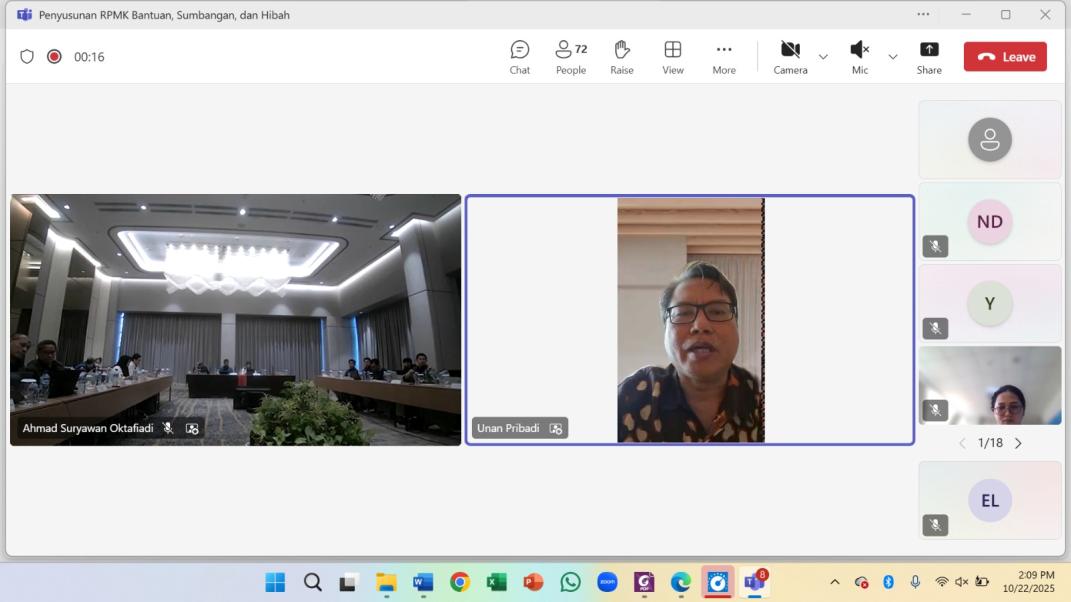Go to previous page of participants

click(x=962, y=443)
